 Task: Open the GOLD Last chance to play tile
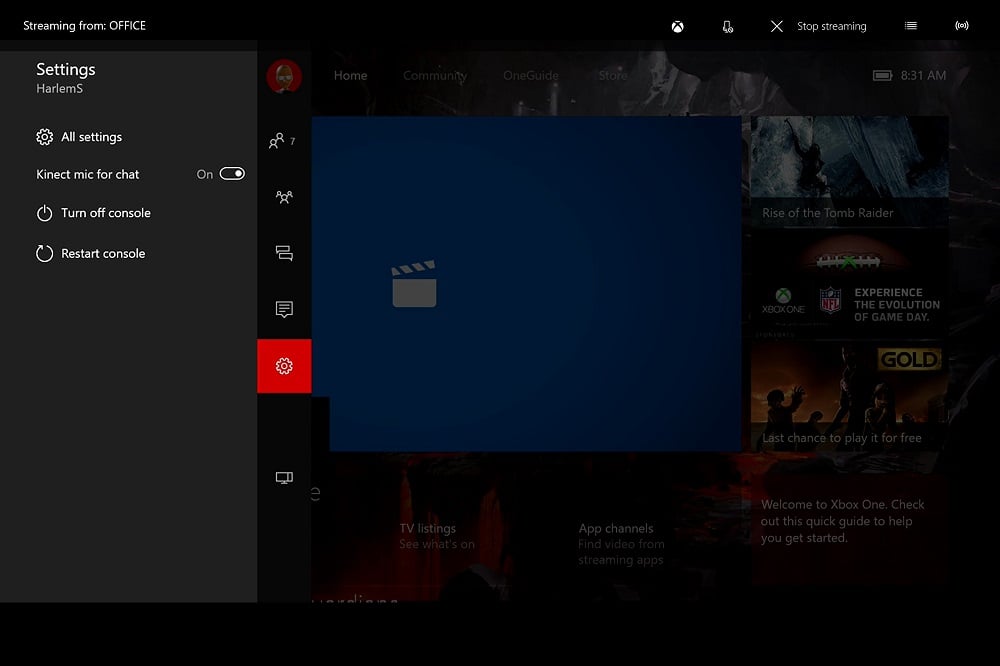click(x=849, y=397)
